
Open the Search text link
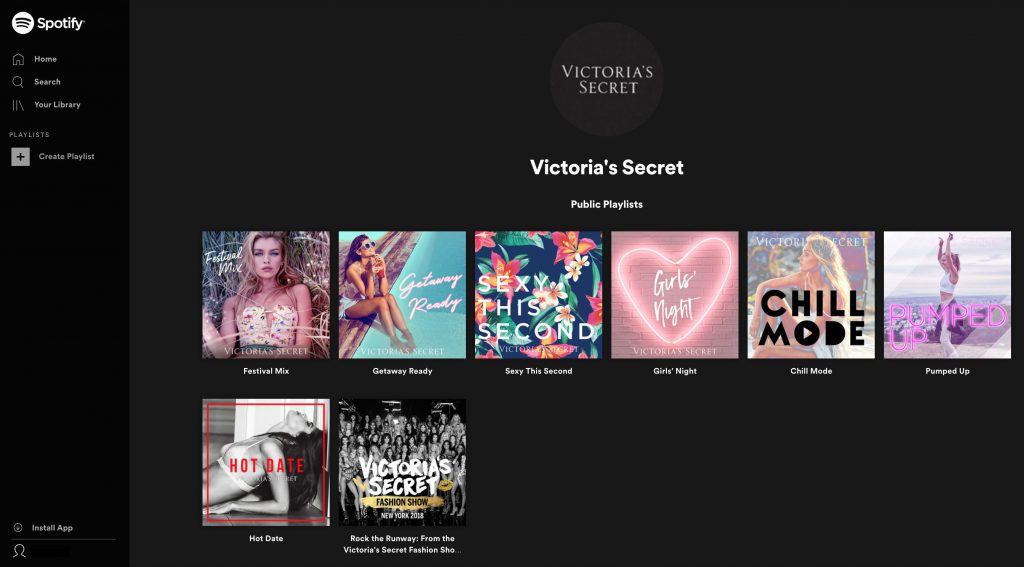47,82
